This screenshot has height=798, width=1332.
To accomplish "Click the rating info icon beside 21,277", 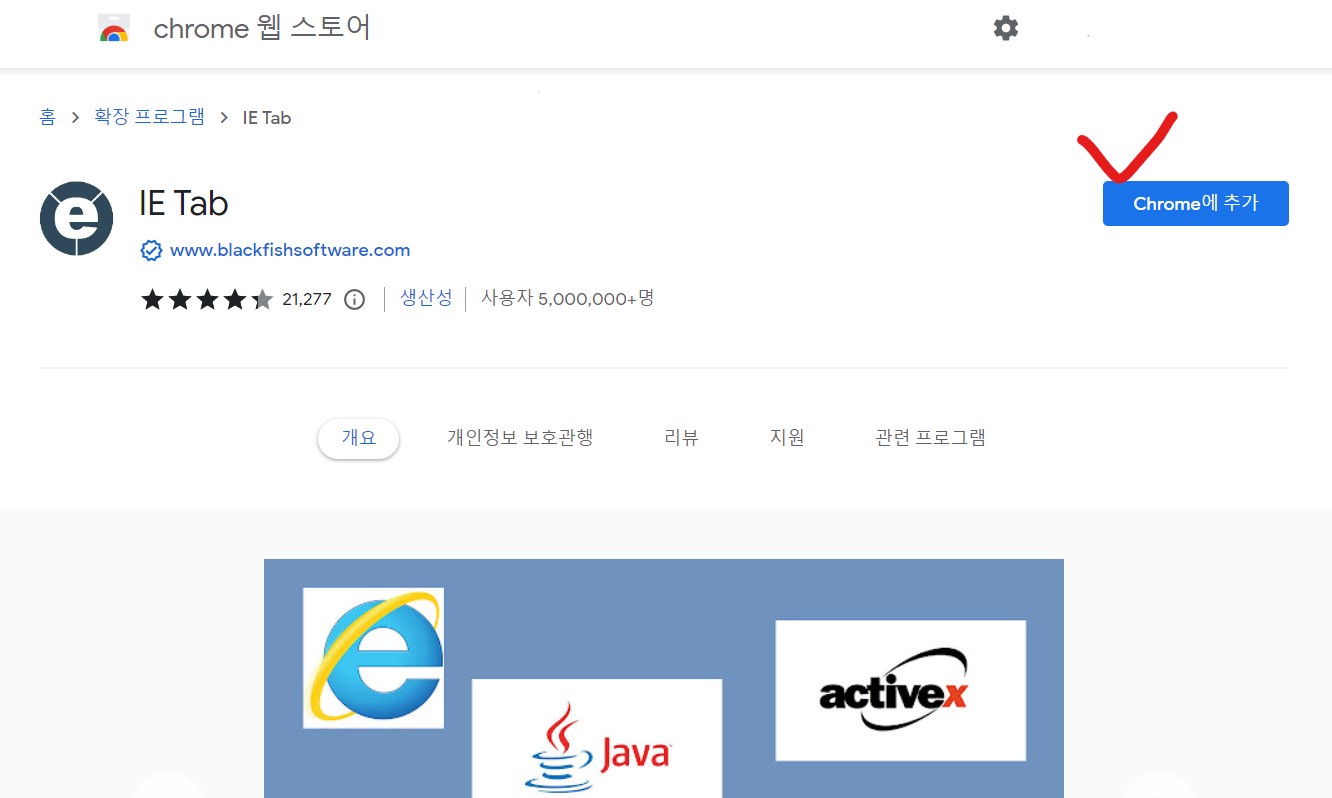I will (354, 299).
